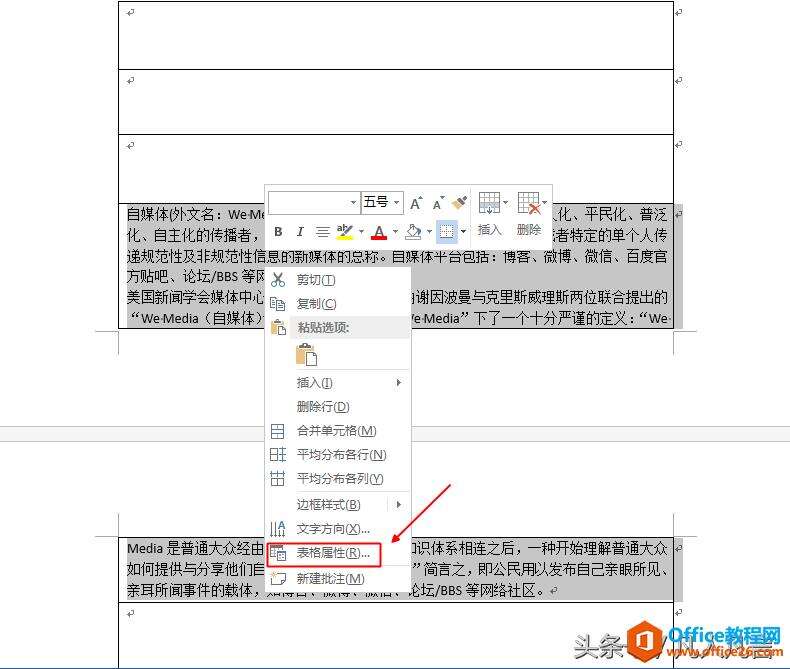Open the delete table dropdown arrow
Viewport: 790px width, 669px height.
(x=545, y=203)
